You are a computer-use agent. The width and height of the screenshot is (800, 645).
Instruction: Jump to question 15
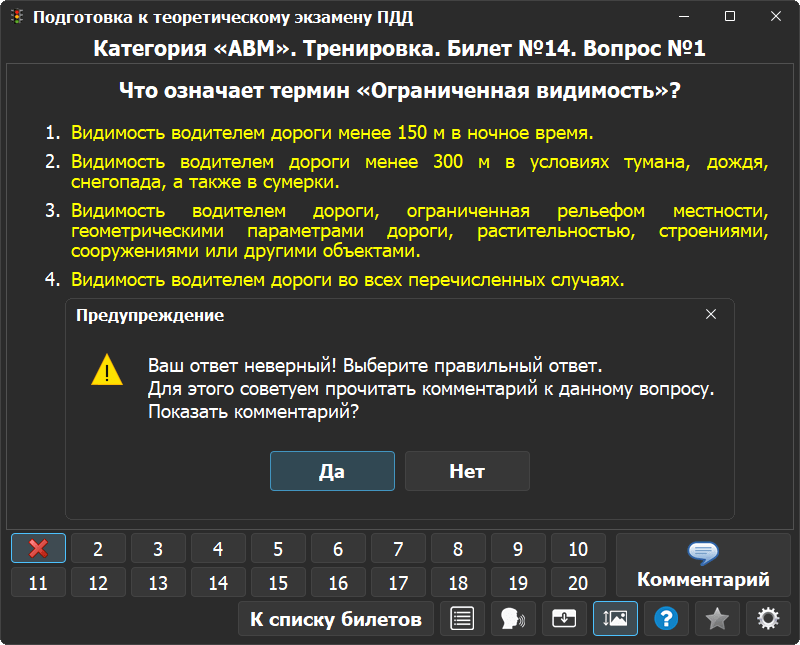pyautogui.click(x=278, y=582)
